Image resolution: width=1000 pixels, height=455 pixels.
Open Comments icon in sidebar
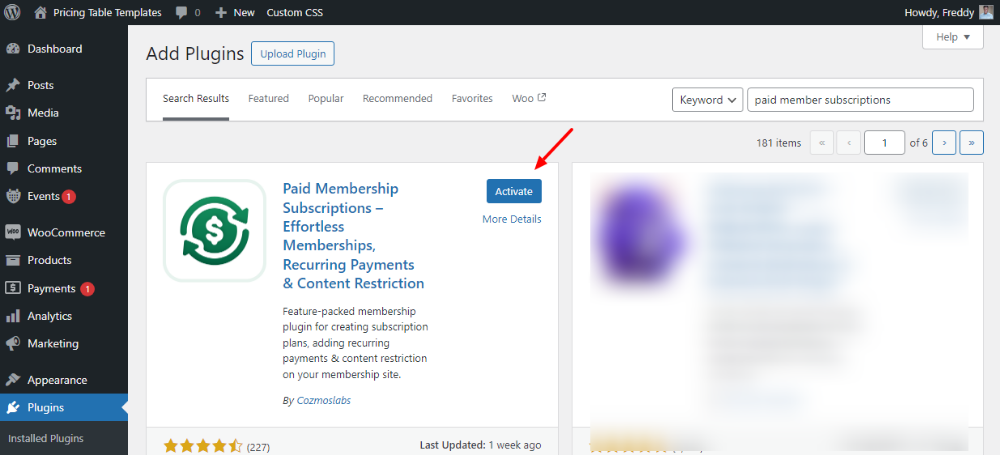(13, 168)
